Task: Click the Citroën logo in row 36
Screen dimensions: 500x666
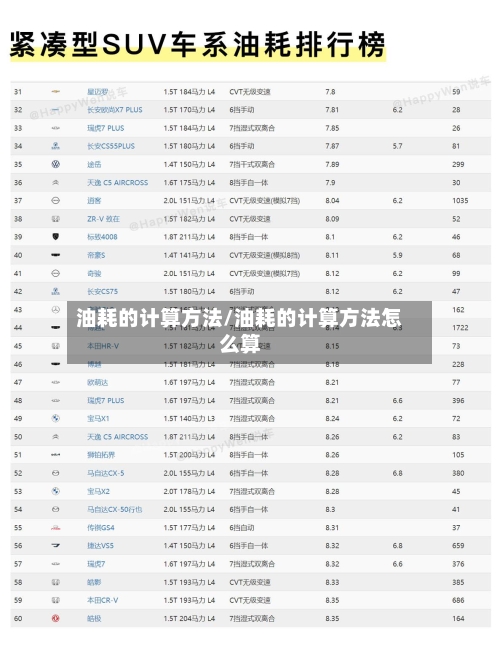Action: (x=56, y=183)
